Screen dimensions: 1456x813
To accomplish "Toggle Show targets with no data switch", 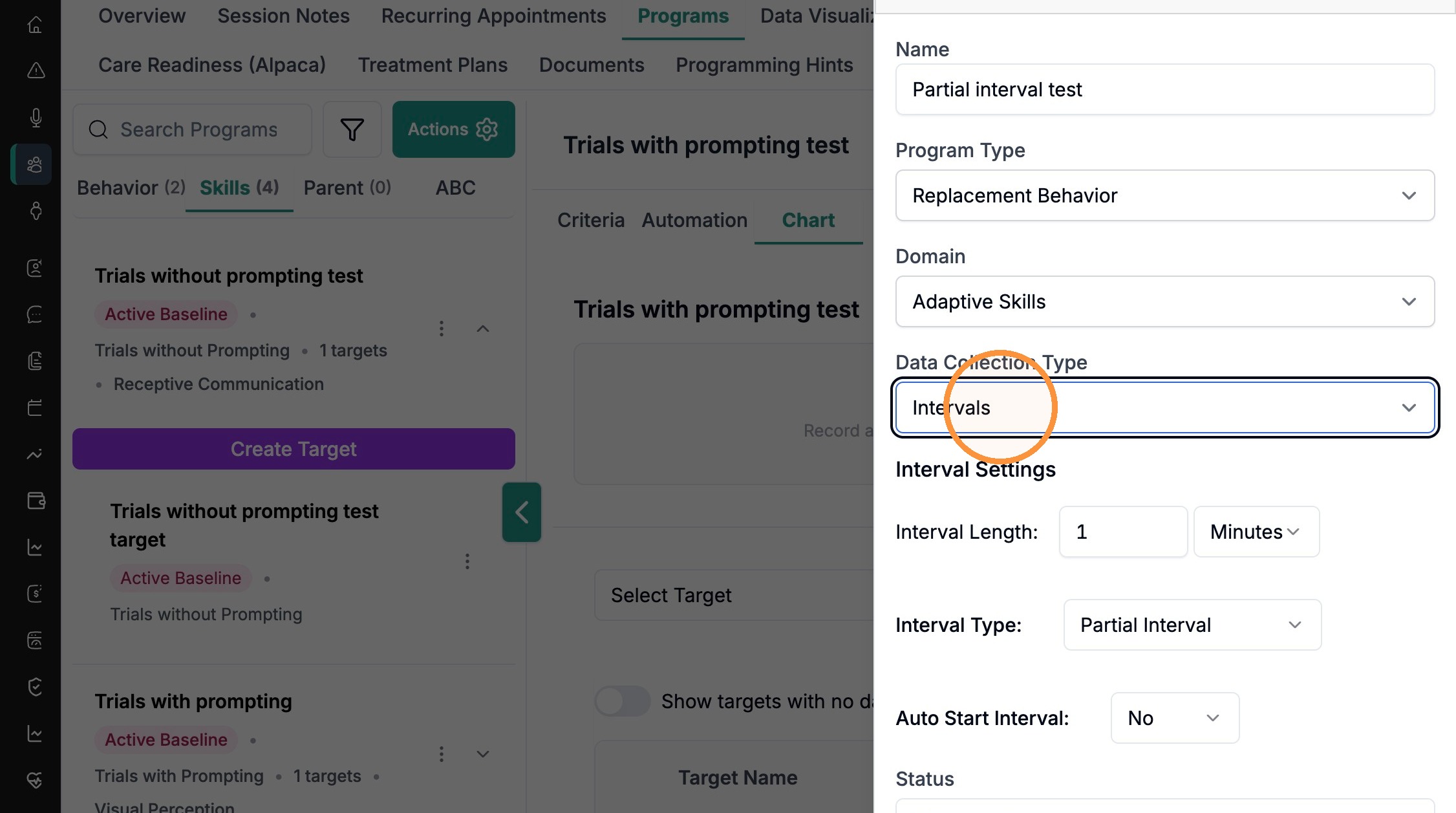I will click(623, 701).
